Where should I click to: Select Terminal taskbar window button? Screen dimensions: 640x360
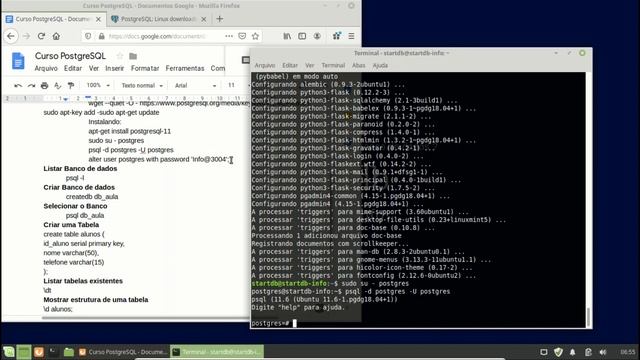point(217,352)
